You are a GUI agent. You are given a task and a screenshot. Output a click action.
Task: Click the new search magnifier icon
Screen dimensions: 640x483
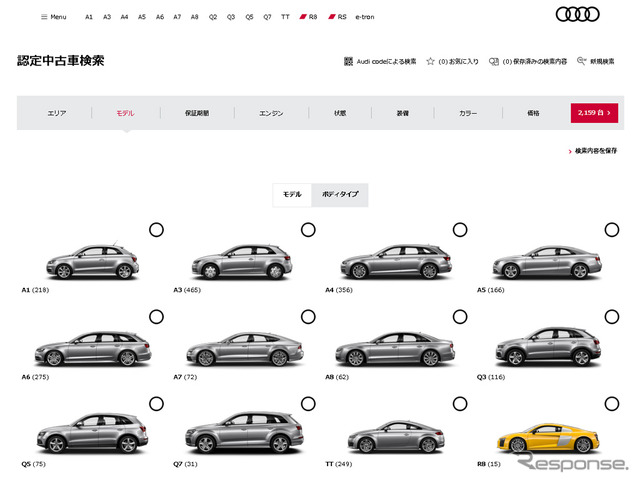point(582,61)
